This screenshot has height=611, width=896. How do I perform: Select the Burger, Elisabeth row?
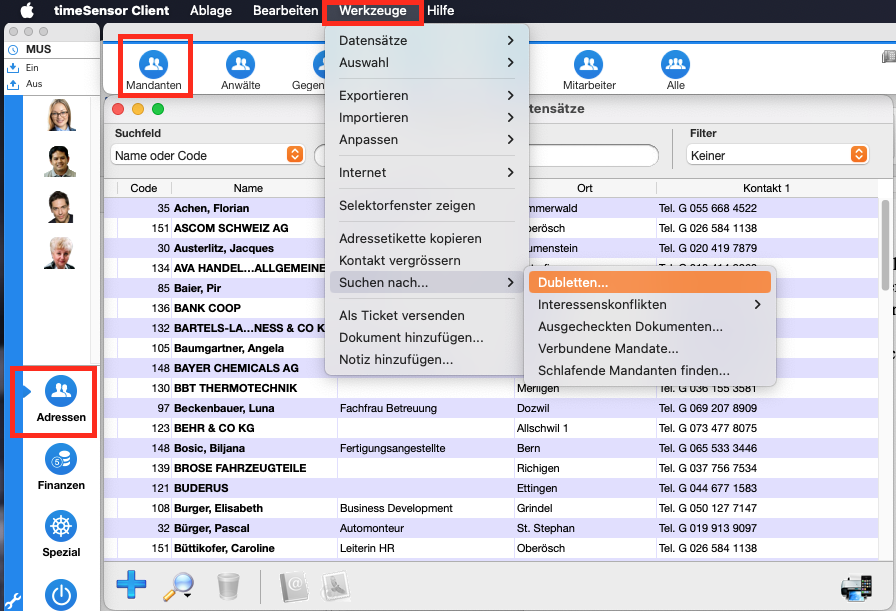[491, 508]
